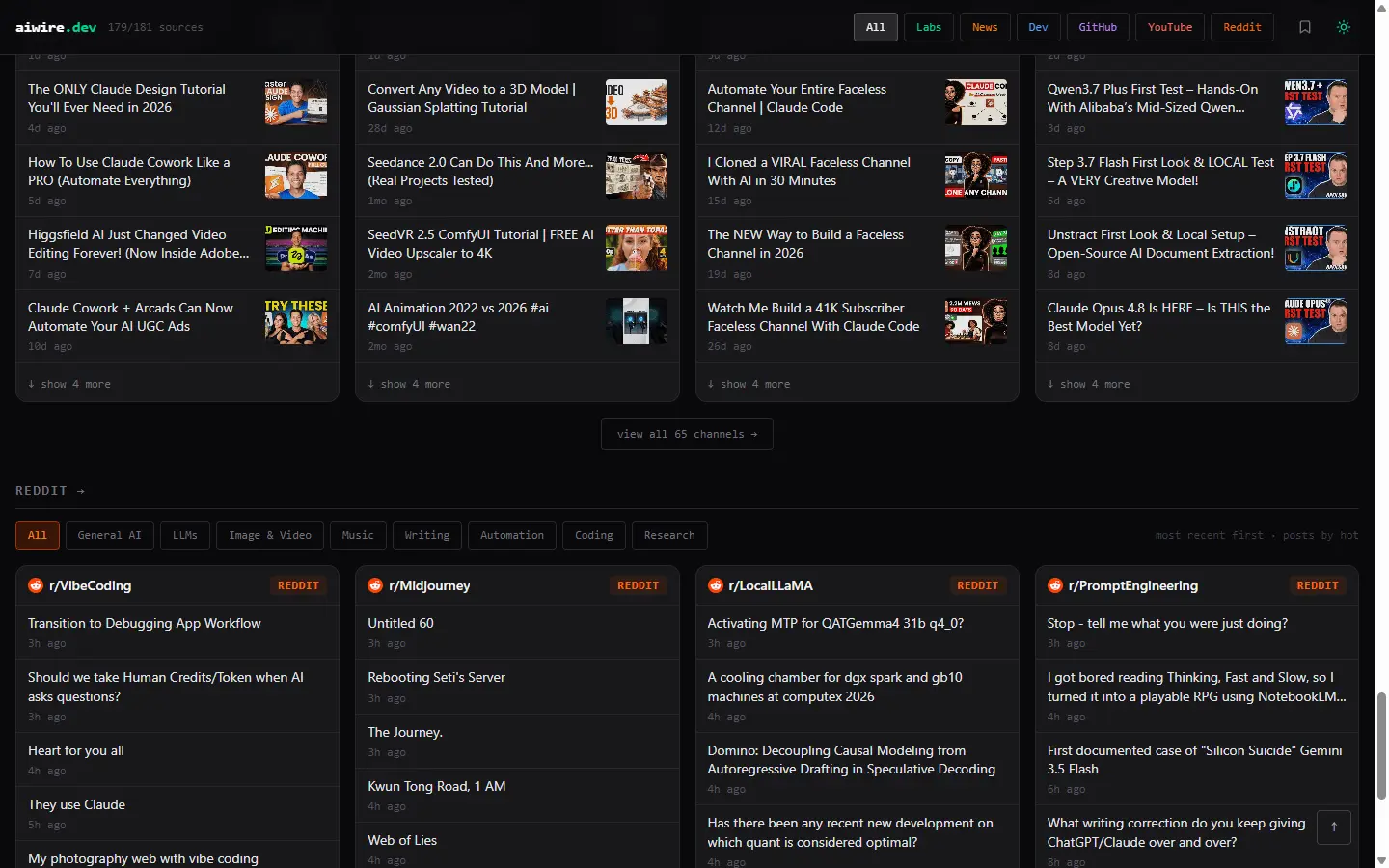Screen dimensions: 1389x868
Task: Sort posts by hot
Action: pos(1321,535)
